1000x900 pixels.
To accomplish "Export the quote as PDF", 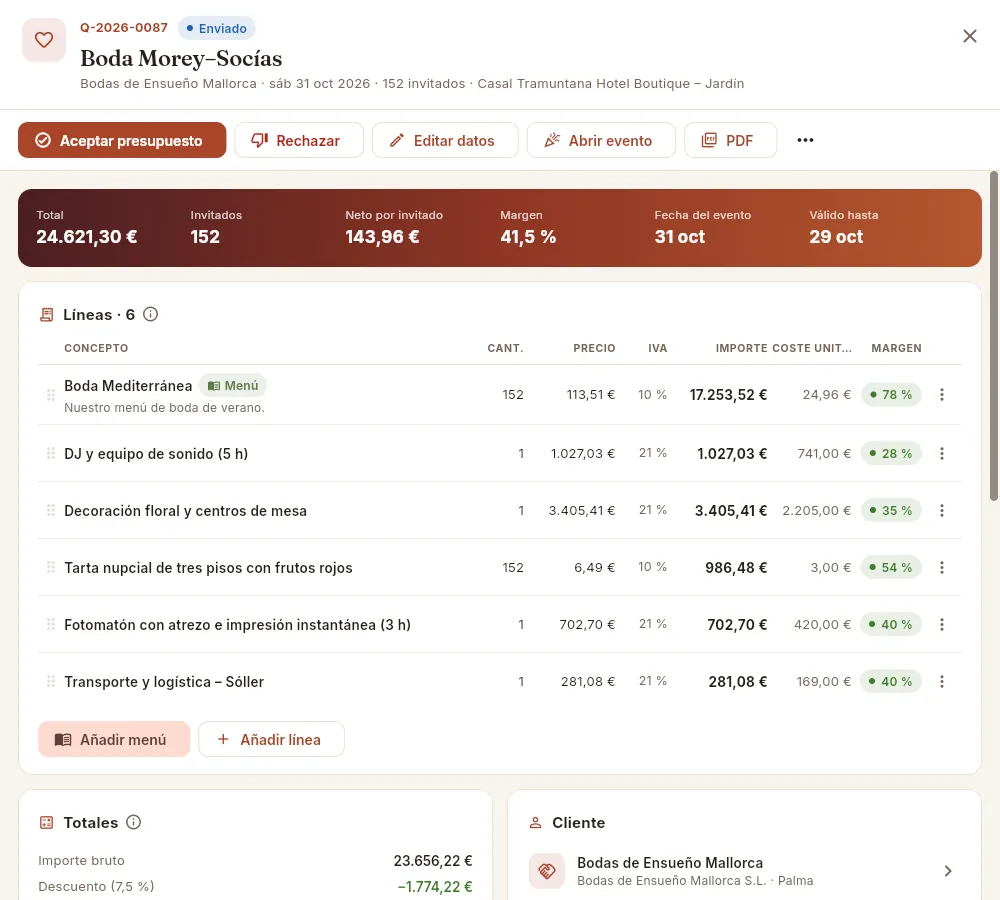I will coord(730,140).
